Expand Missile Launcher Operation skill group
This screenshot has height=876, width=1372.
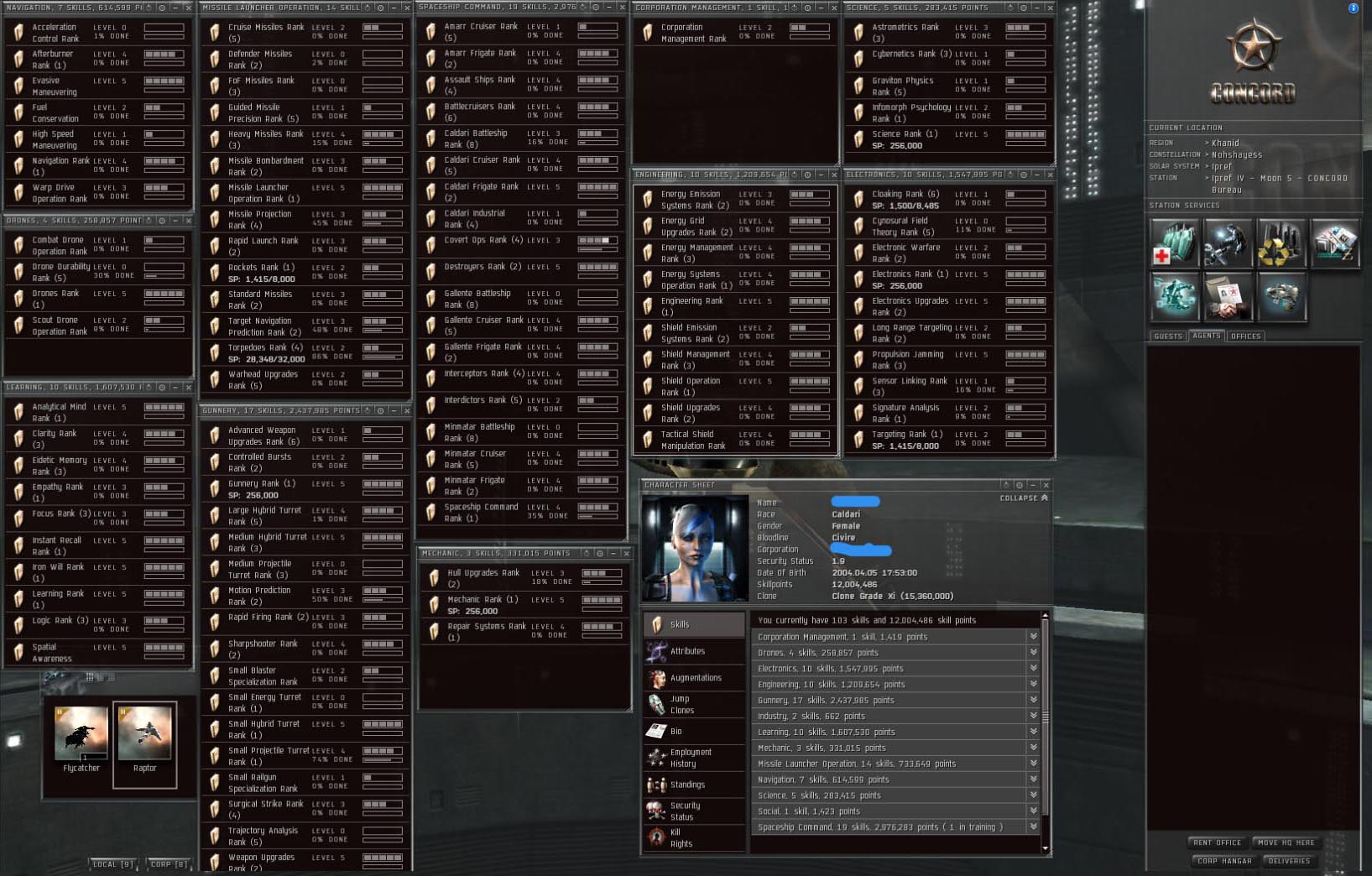[x=1034, y=764]
